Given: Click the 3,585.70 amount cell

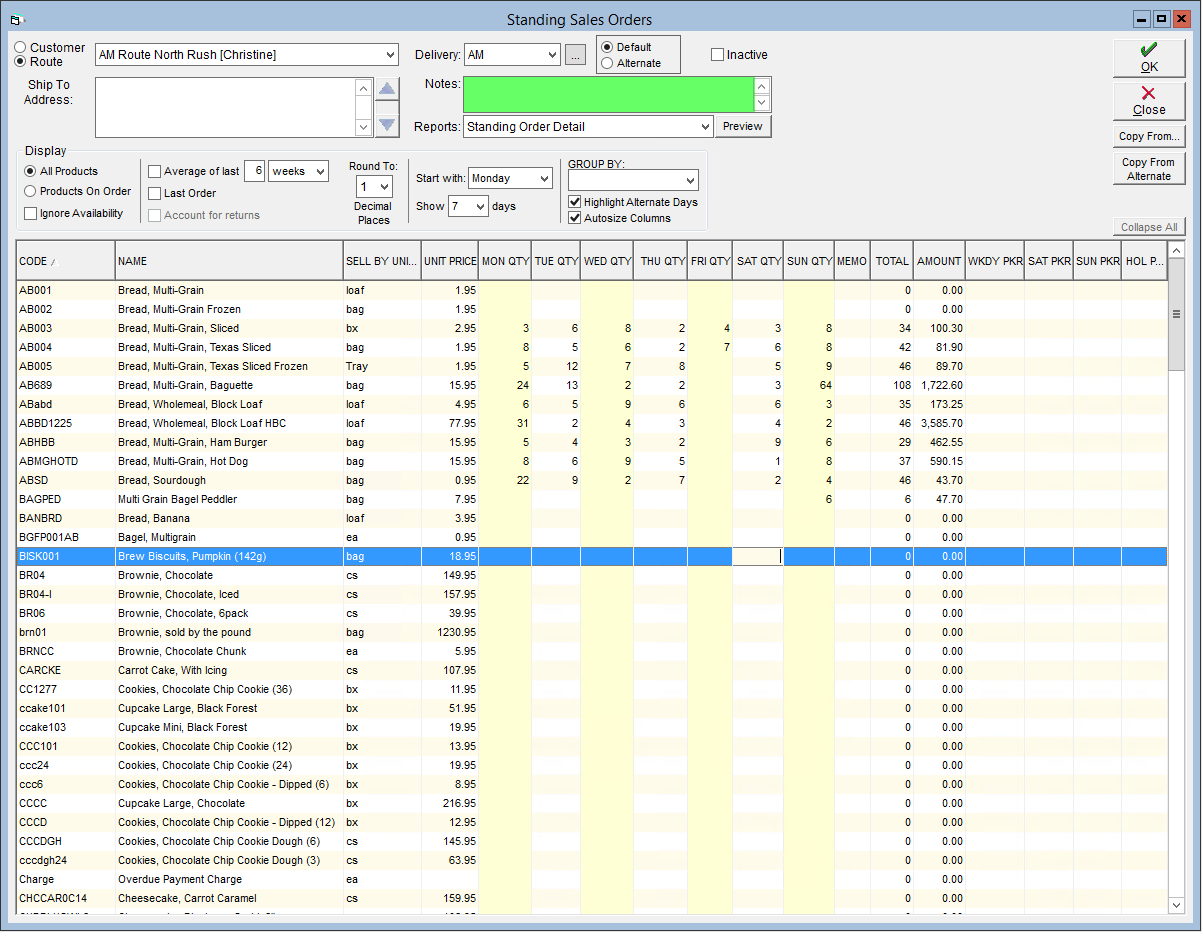Looking at the screenshot, I should coord(939,423).
